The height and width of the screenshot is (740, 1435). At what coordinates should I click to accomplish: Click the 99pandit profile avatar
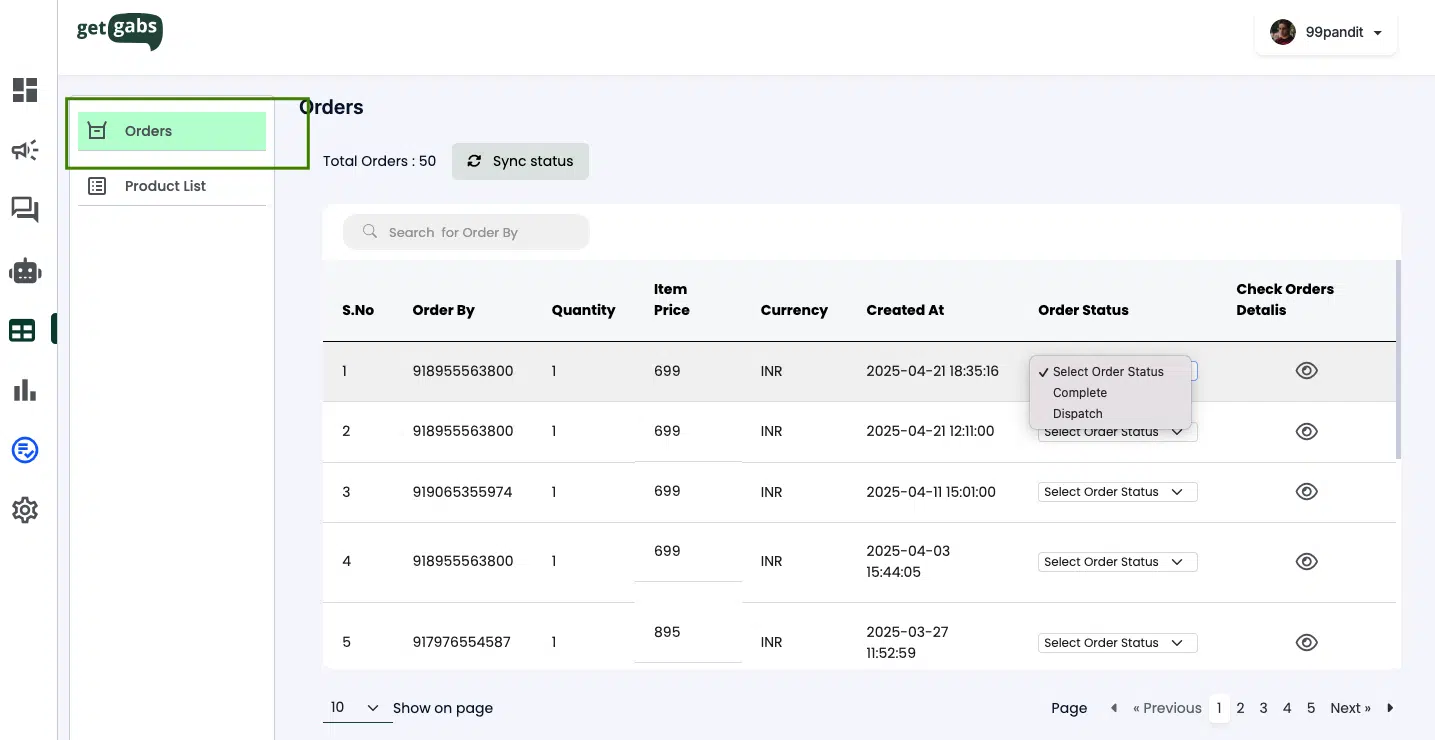click(x=1283, y=32)
